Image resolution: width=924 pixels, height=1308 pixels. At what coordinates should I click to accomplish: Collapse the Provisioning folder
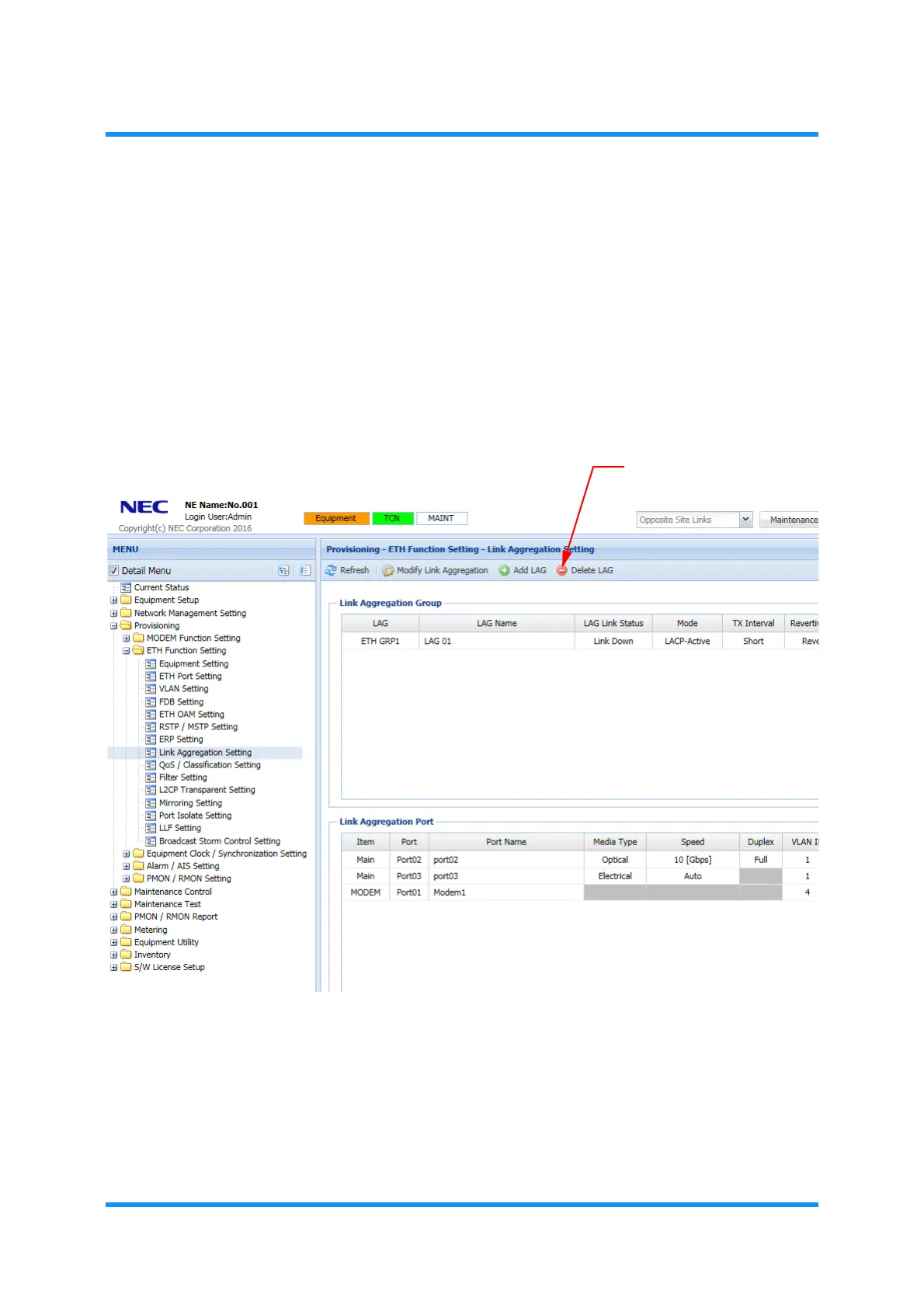tap(114, 625)
